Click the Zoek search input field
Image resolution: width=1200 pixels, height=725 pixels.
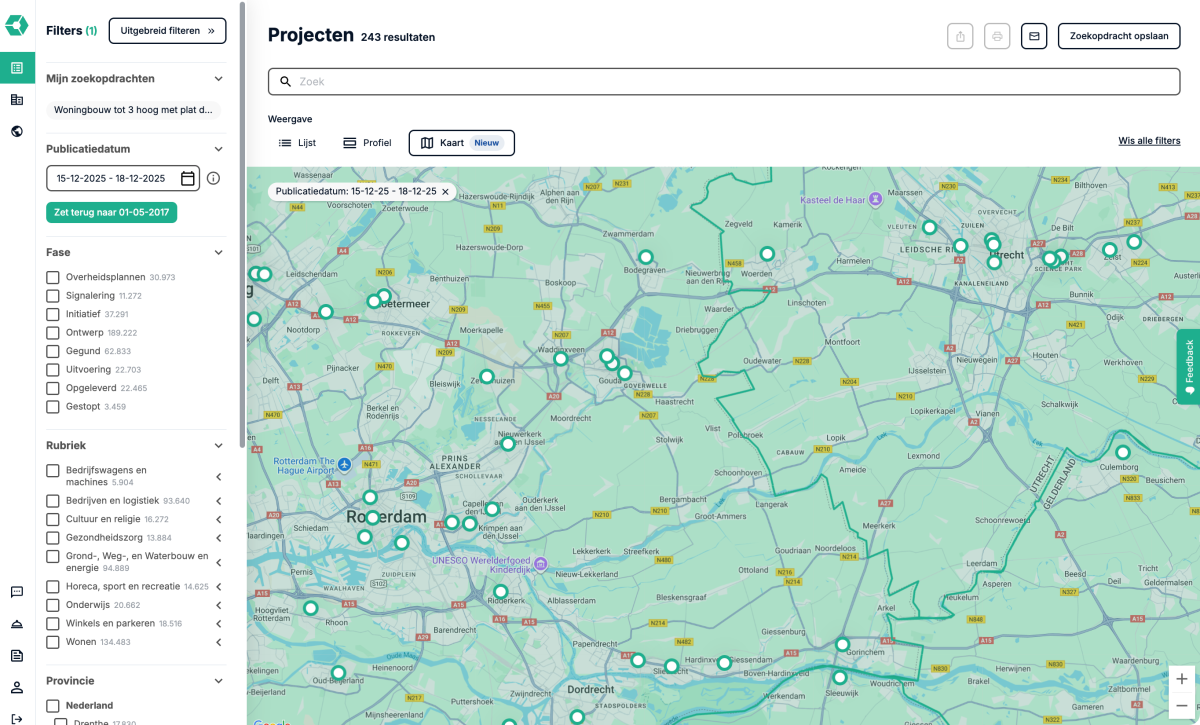click(724, 82)
